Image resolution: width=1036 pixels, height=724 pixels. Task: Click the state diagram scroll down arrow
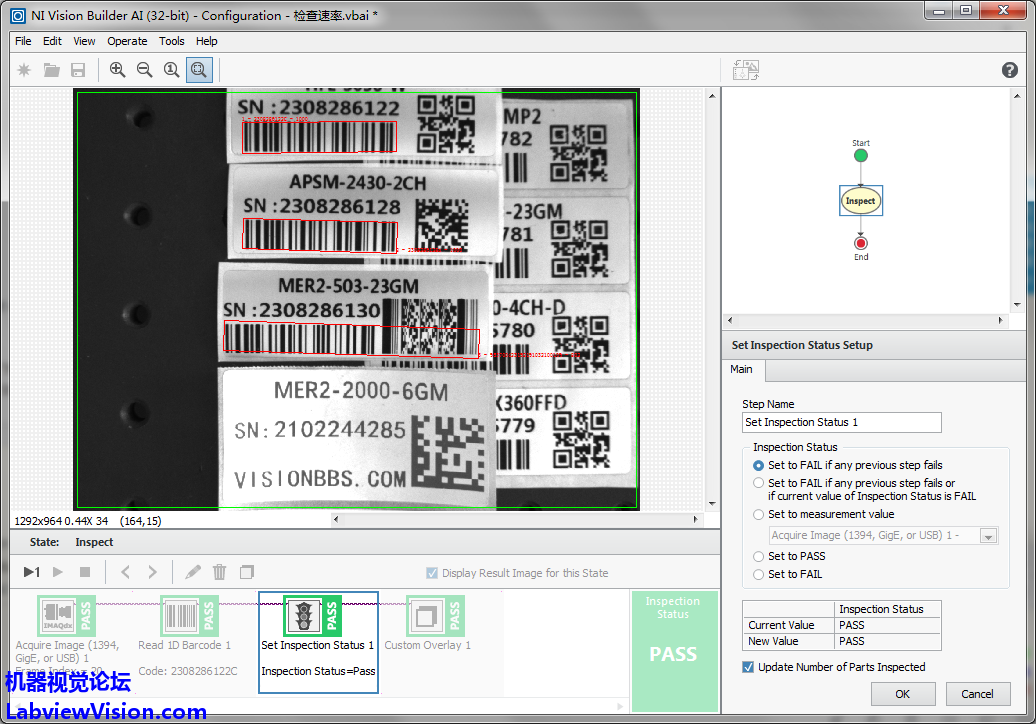coord(1017,305)
